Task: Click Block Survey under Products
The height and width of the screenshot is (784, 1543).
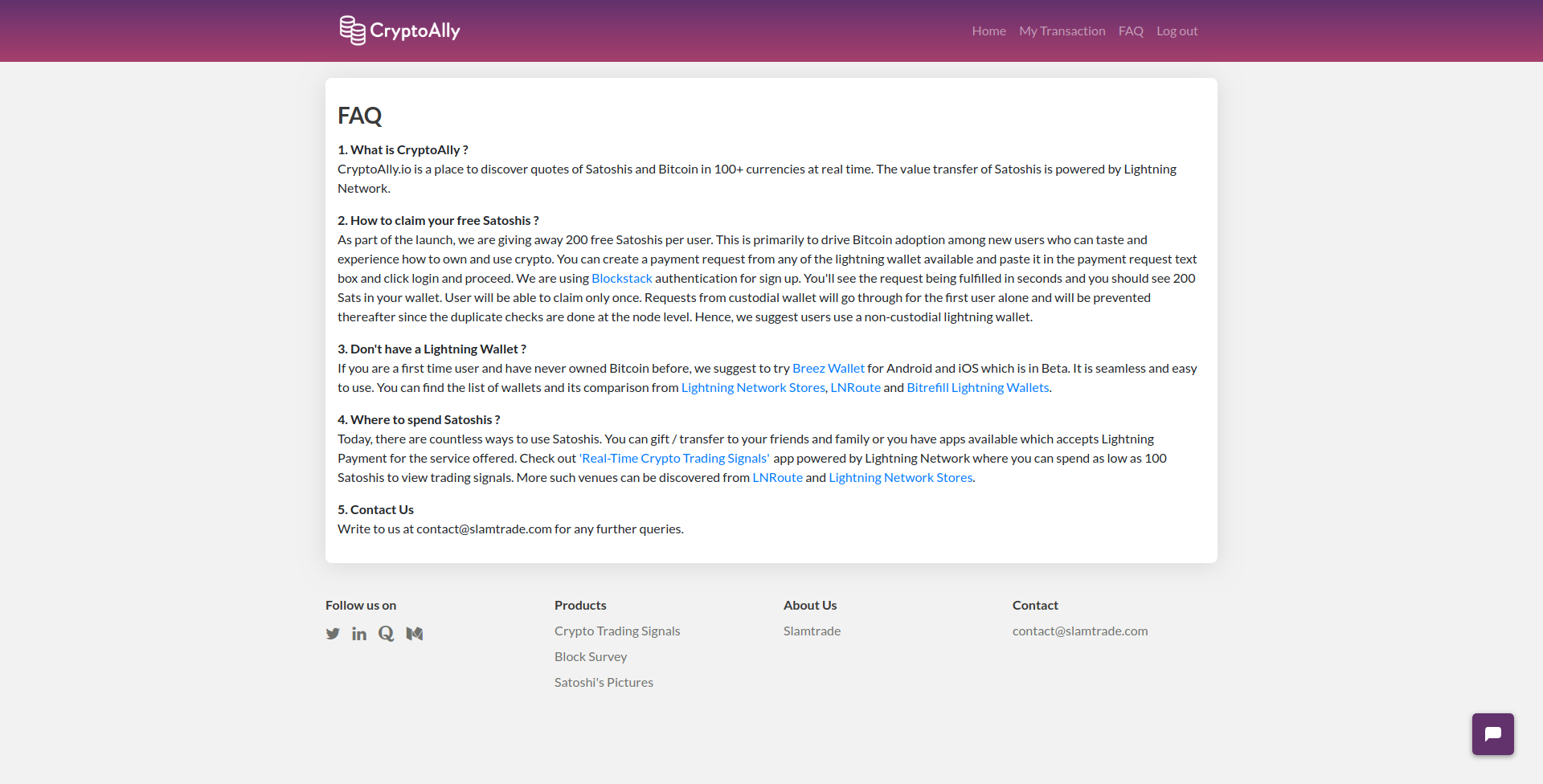Action: pos(590,656)
